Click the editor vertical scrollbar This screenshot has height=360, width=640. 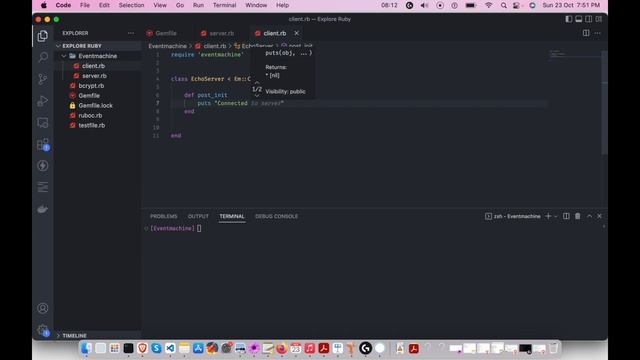(x=604, y=102)
